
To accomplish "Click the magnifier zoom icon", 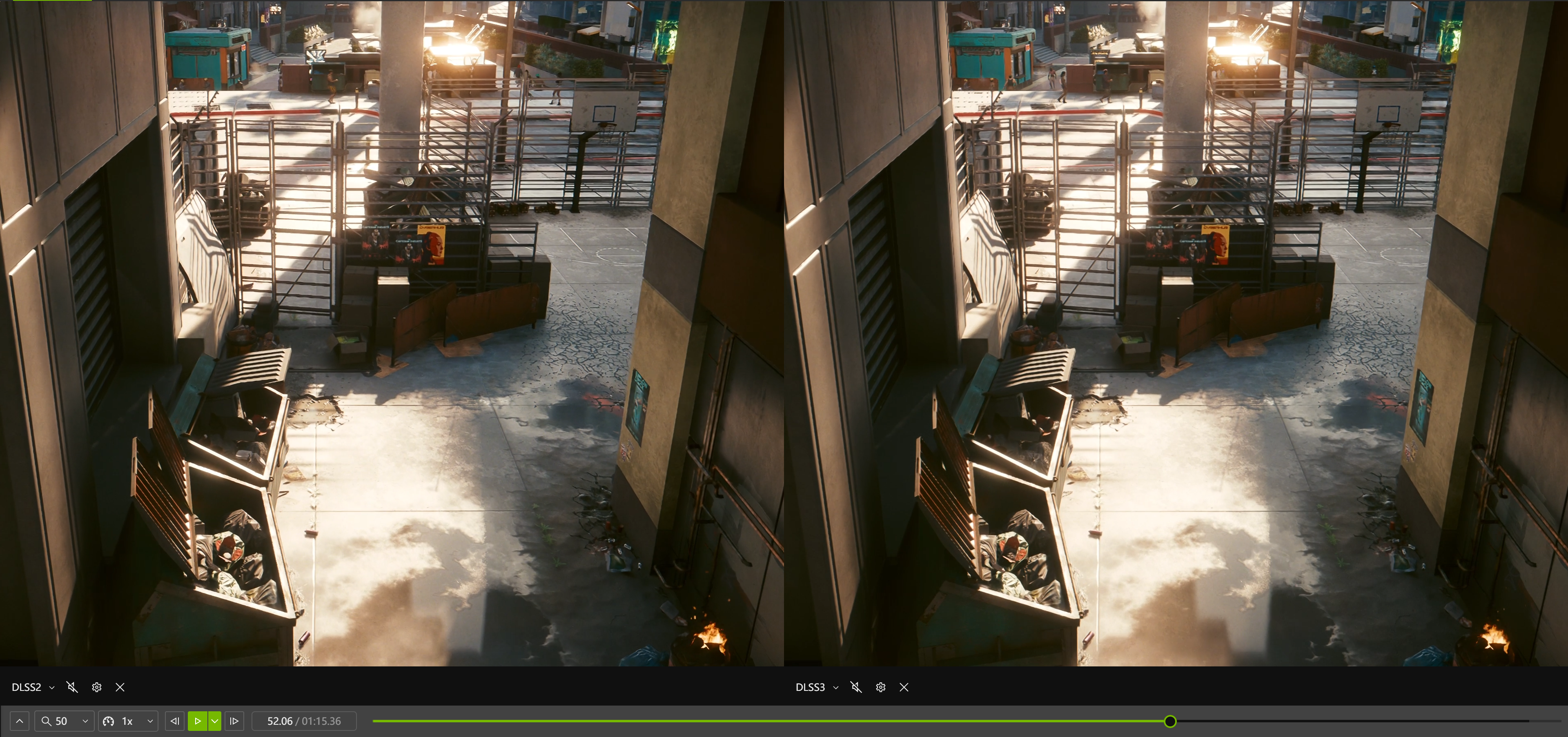I will (46, 721).
